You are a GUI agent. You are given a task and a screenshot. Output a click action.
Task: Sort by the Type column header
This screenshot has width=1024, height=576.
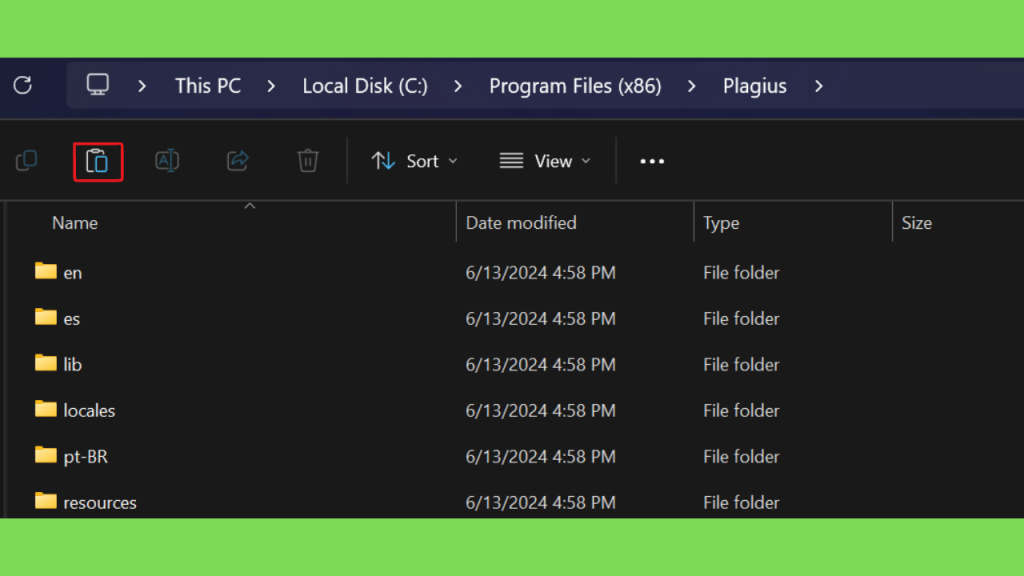(x=721, y=223)
